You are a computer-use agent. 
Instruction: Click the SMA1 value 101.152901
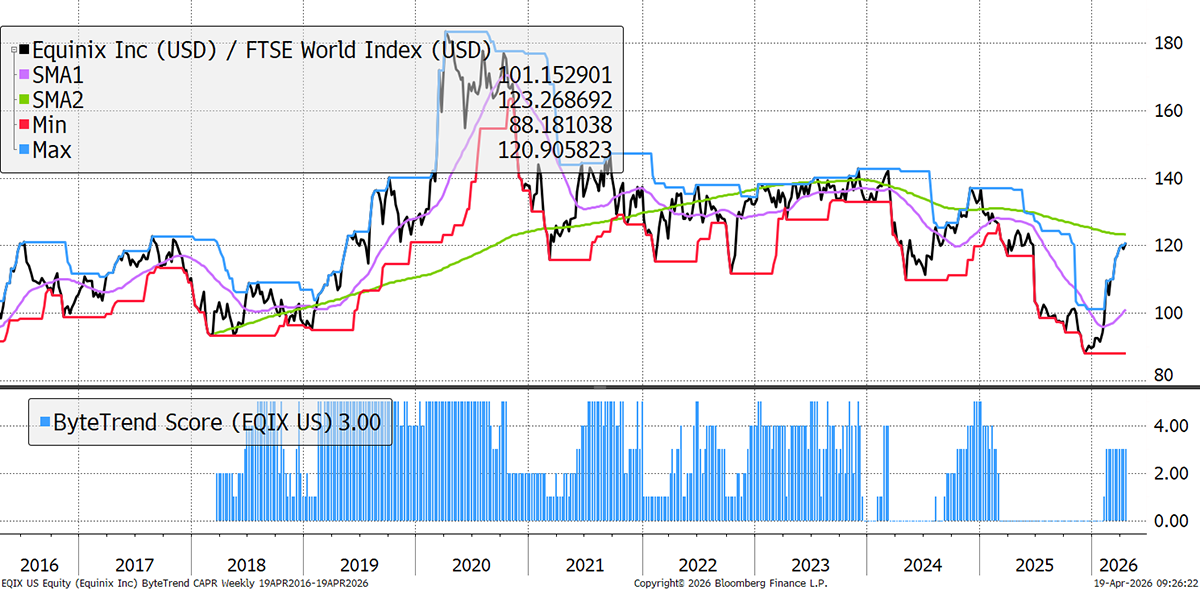(x=555, y=75)
